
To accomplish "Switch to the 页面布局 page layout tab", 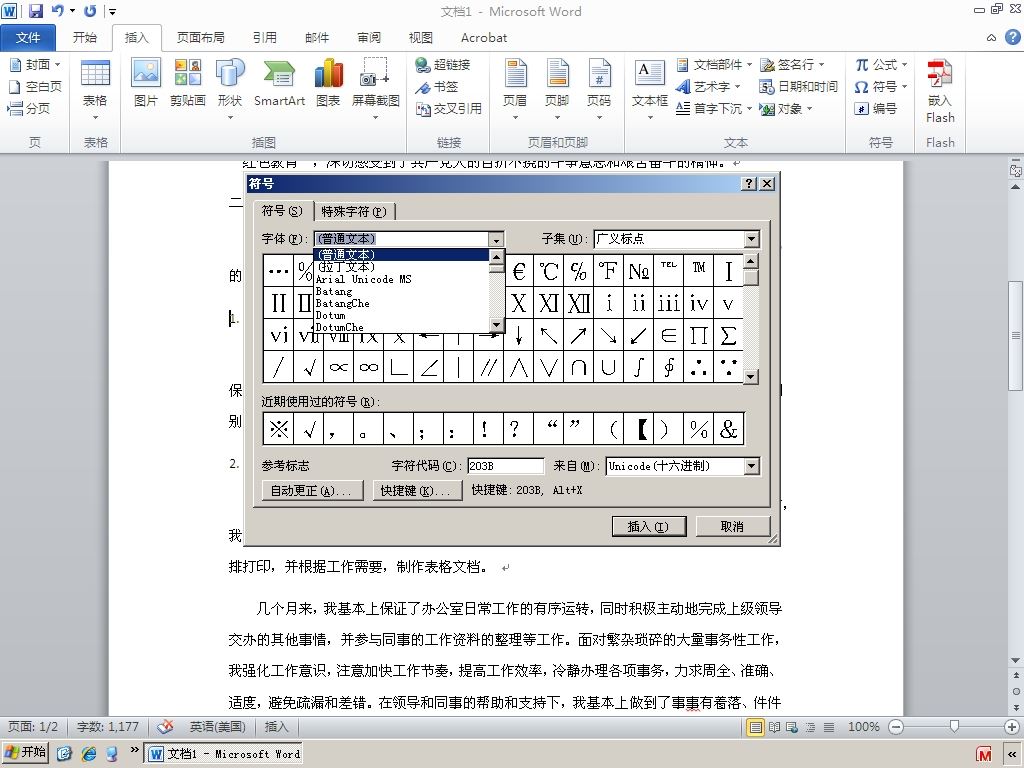I will (200, 38).
